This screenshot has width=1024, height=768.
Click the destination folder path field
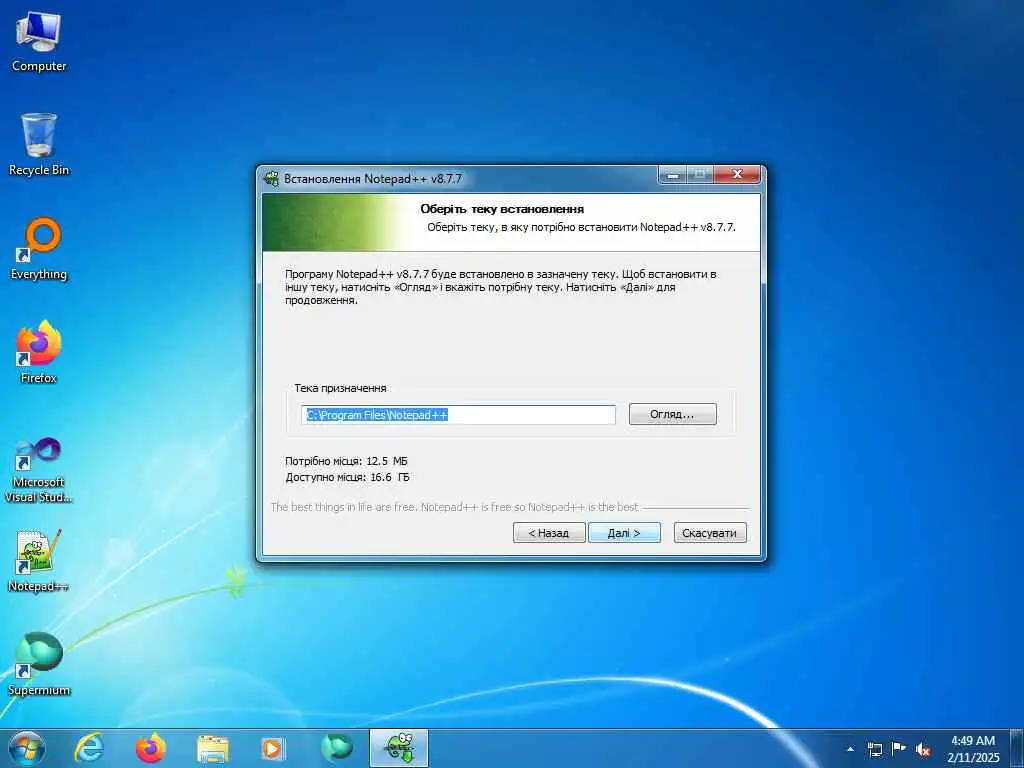click(458, 415)
